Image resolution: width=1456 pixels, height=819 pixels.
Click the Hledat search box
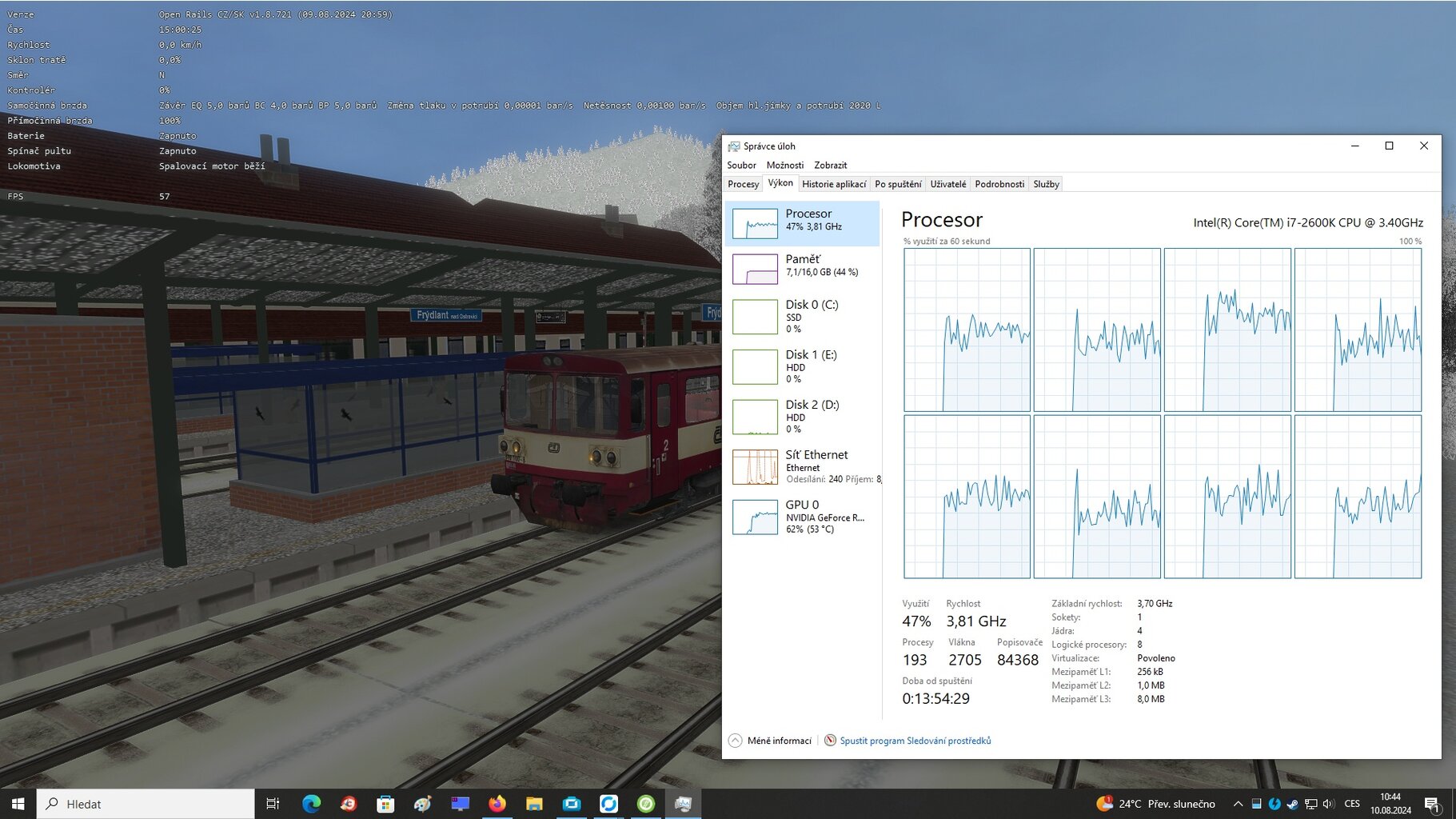(146, 804)
